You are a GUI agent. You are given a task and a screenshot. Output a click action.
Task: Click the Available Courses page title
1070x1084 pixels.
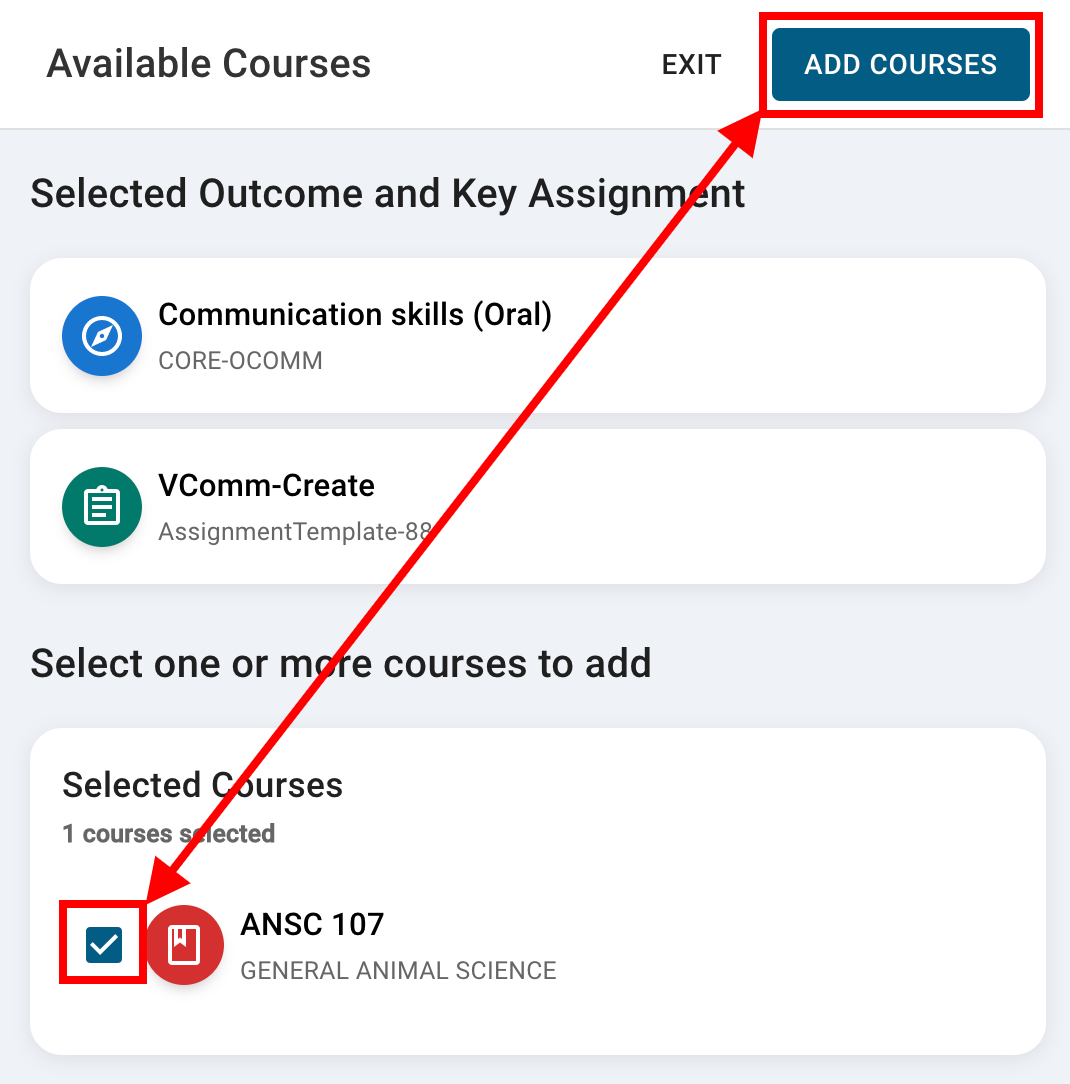point(209,64)
